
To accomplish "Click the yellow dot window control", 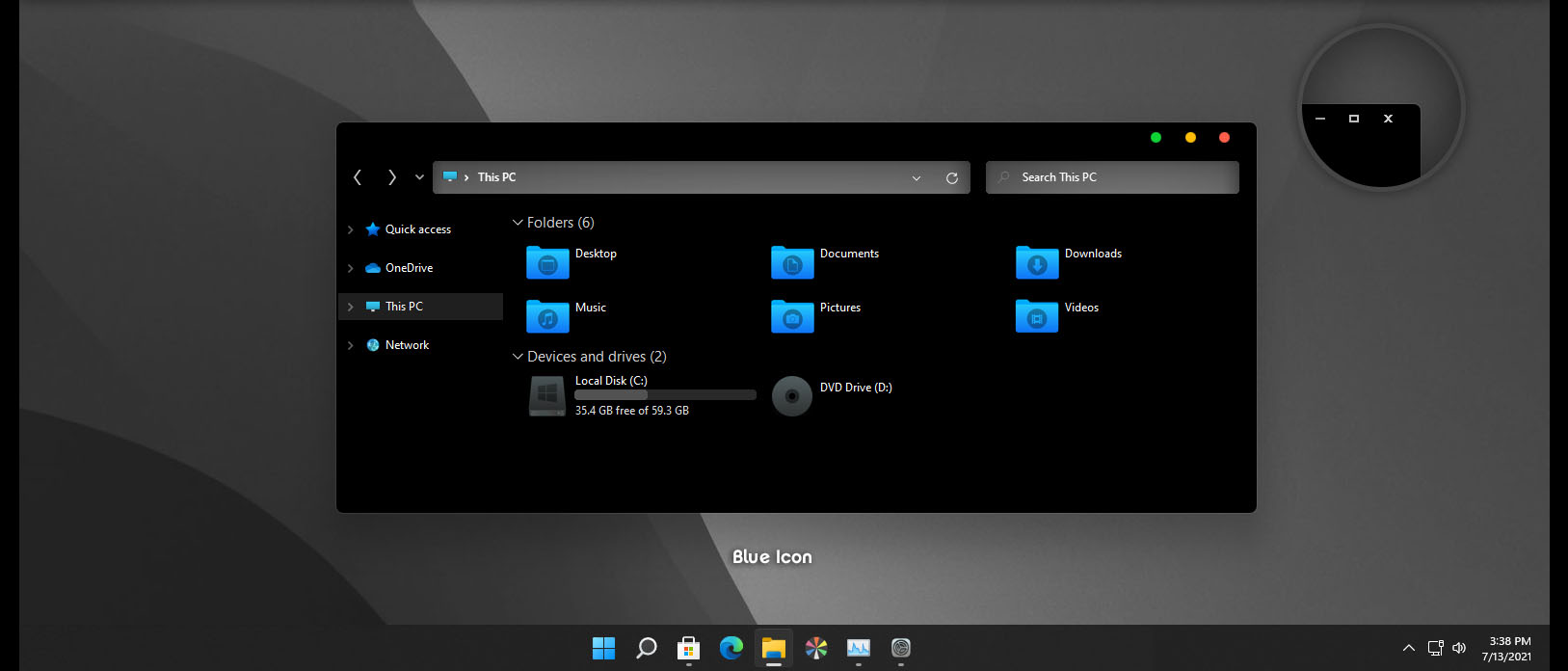I will click(1190, 138).
